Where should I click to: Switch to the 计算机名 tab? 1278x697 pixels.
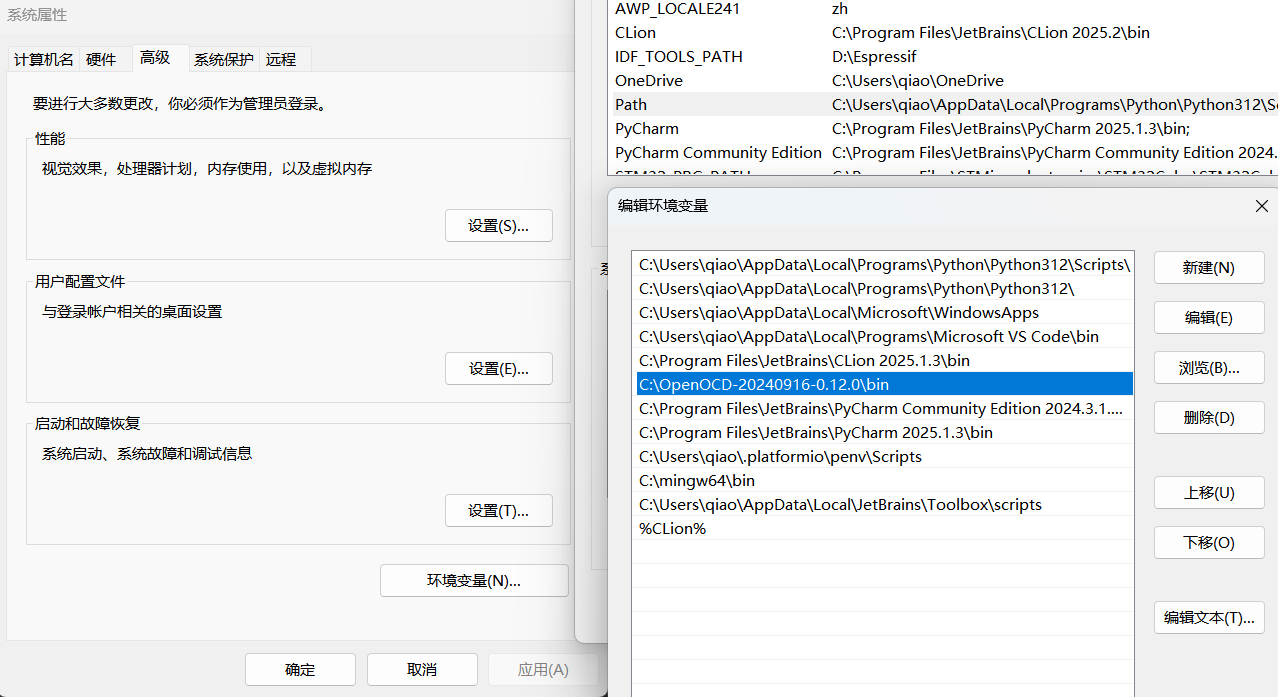[x=43, y=60]
